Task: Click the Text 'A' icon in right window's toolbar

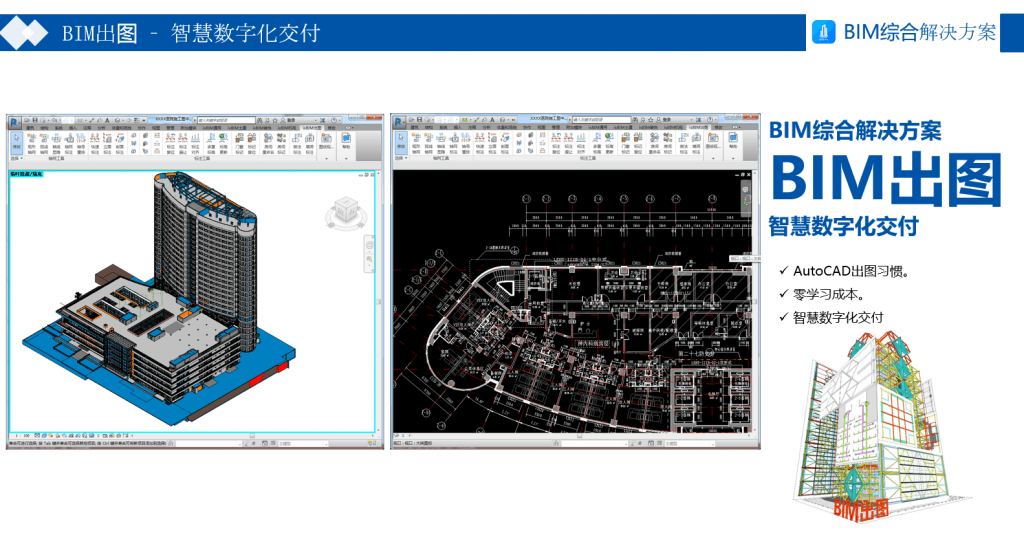Action: (x=492, y=120)
